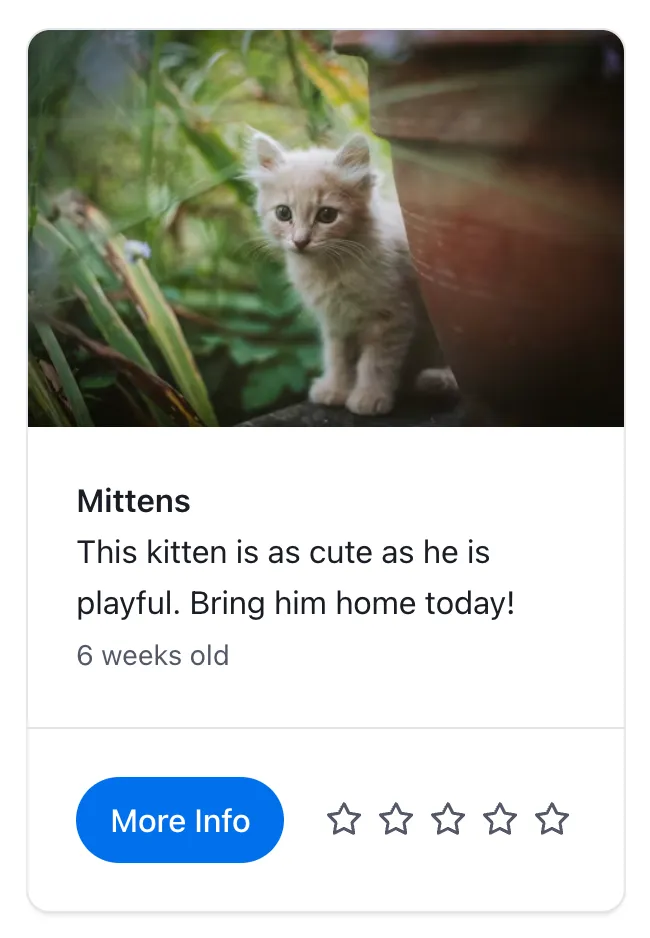The height and width of the screenshot is (938, 650).
Task: Click the "6 weeks old" age text
Action: click(153, 656)
